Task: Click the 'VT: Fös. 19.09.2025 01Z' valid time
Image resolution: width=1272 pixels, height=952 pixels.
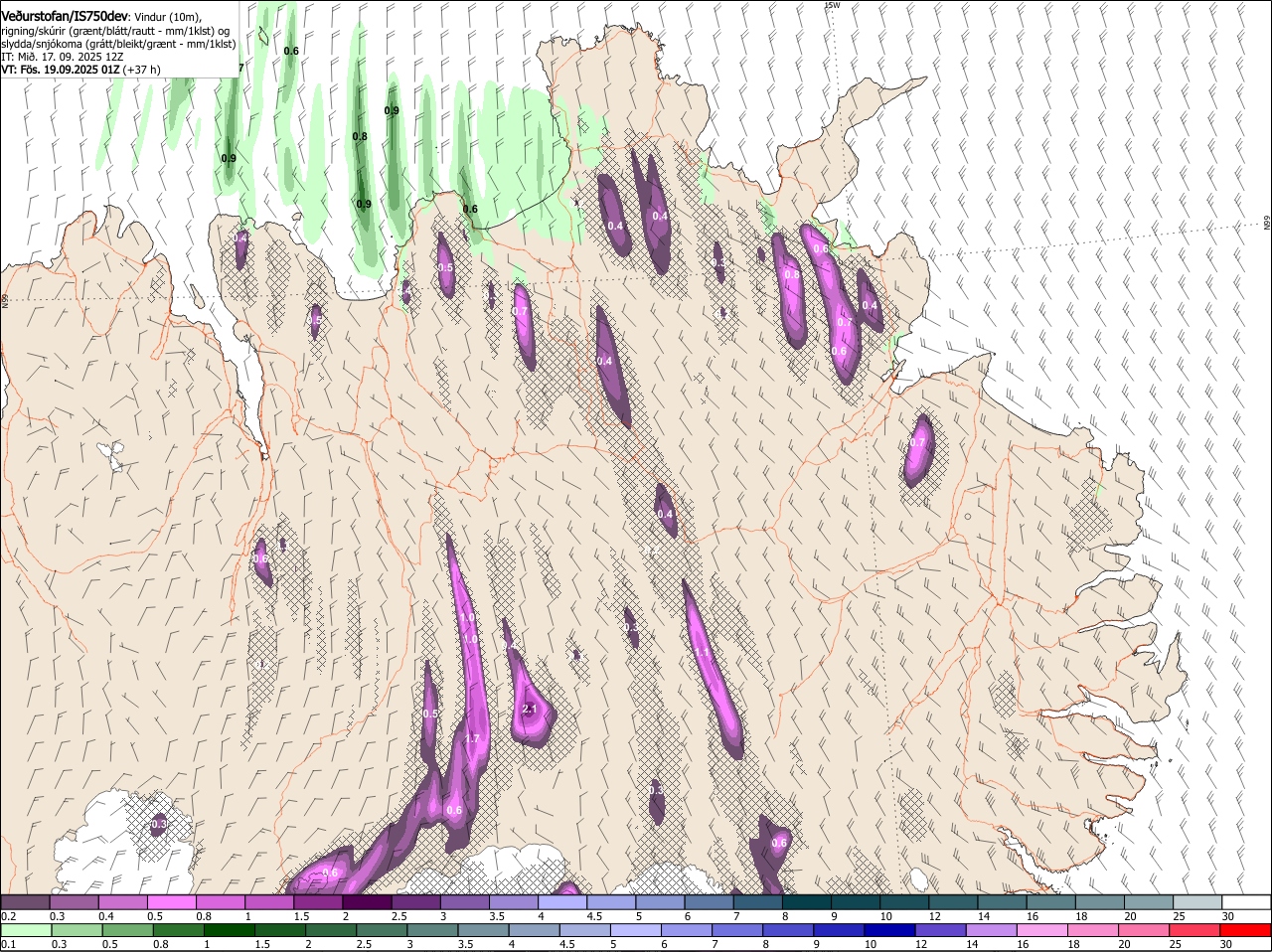Action: point(61,70)
